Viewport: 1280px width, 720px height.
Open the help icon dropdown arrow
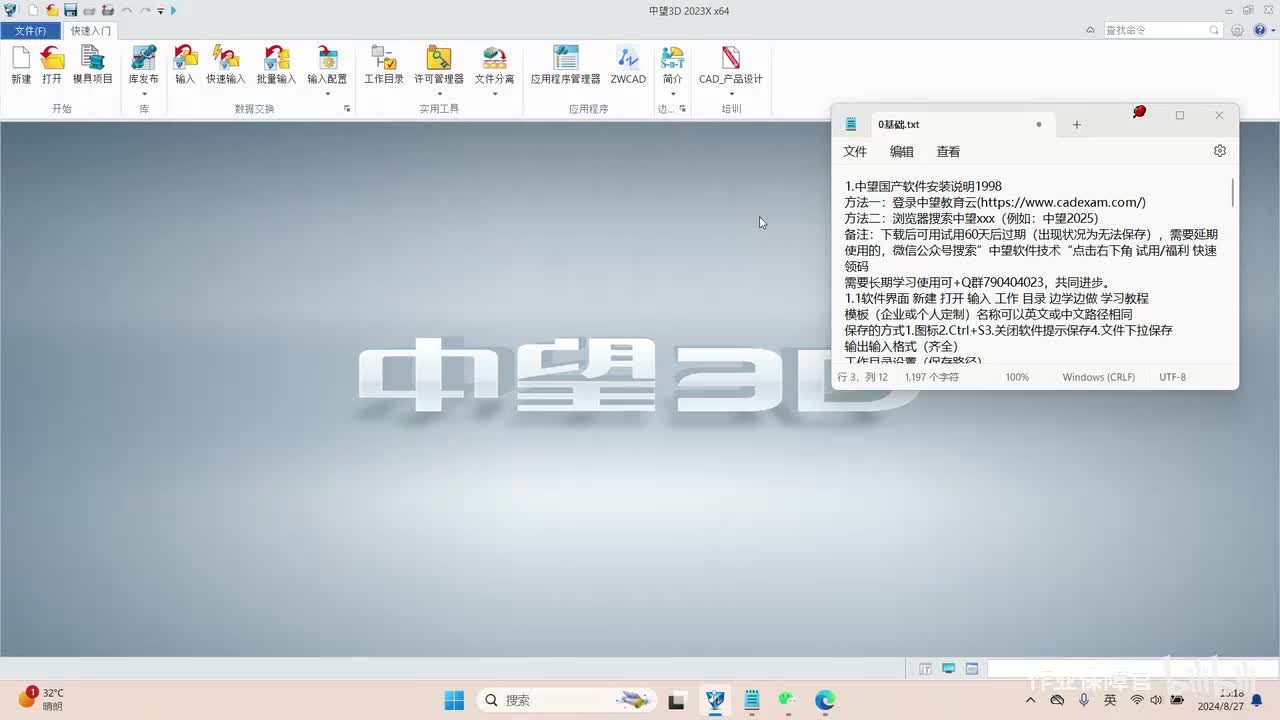coord(1271,30)
